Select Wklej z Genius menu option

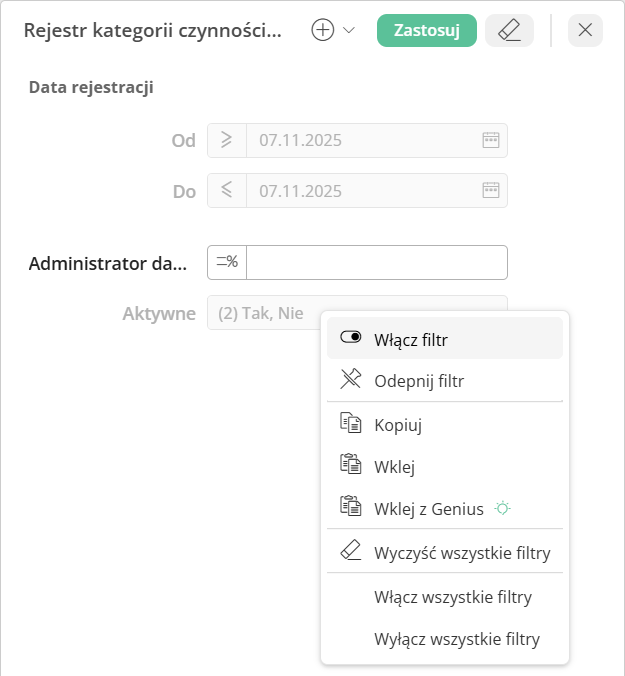tap(428, 509)
